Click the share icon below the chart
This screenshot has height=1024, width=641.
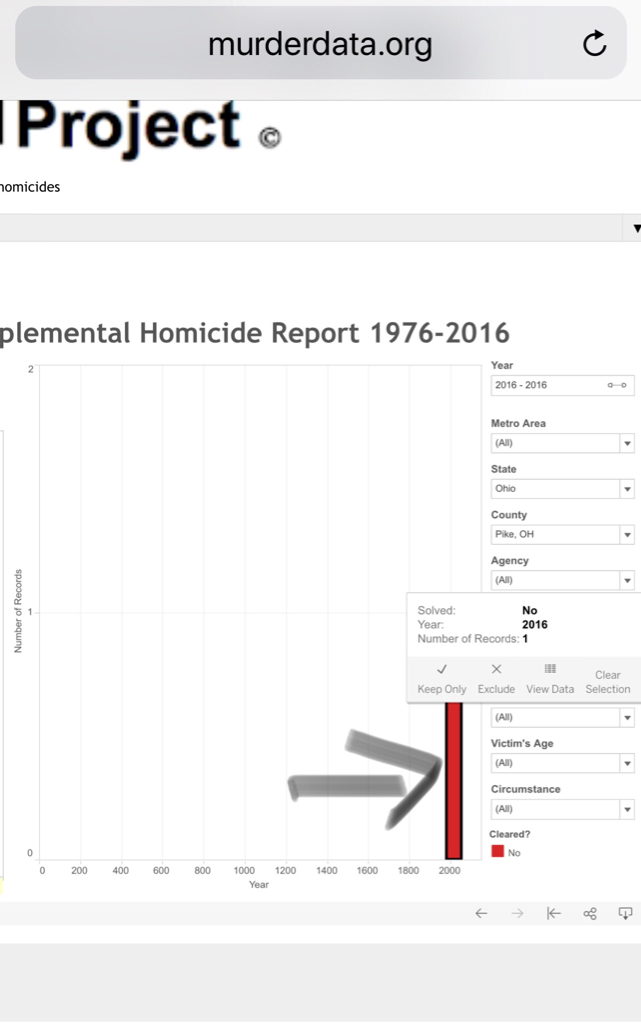[x=589, y=913]
